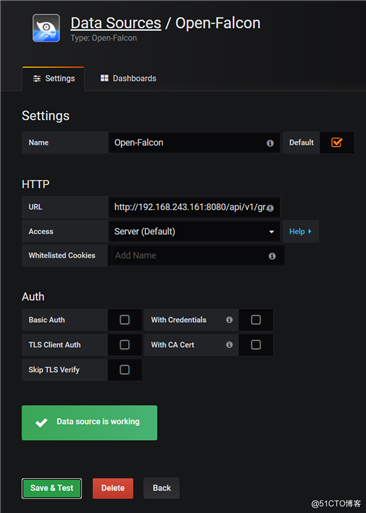The width and height of the screenshot is (366, 513).
Task: Switch to the Dashboards tab
Action: tap(128, 79)
